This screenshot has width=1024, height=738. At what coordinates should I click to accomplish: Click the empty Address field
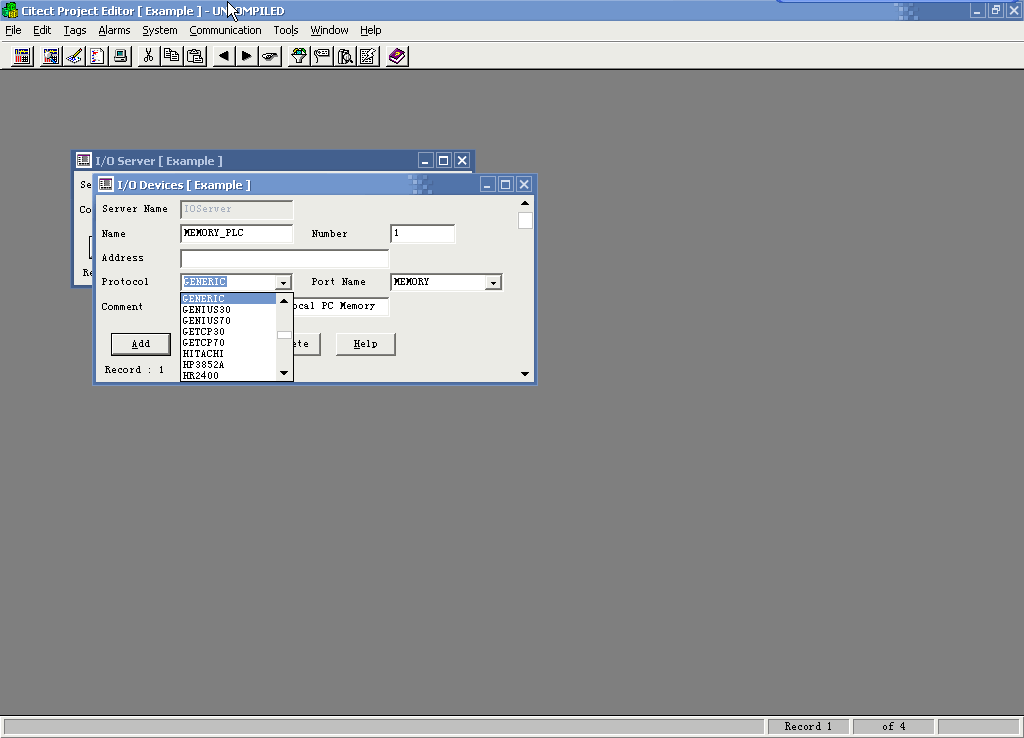[x=285, y=258]
